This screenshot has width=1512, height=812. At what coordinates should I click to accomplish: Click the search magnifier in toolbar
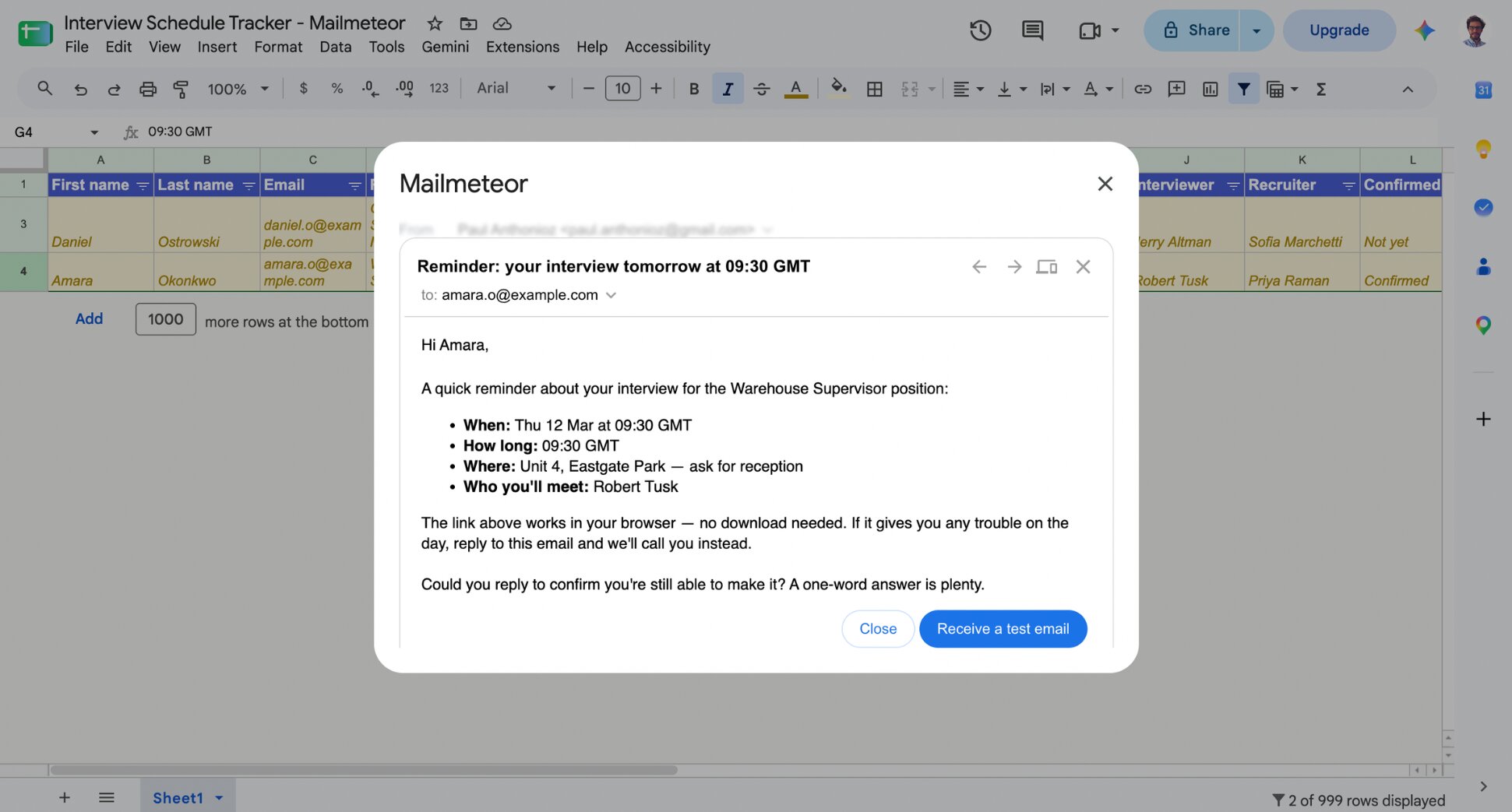pyautogui.click(x=45, y=89)
